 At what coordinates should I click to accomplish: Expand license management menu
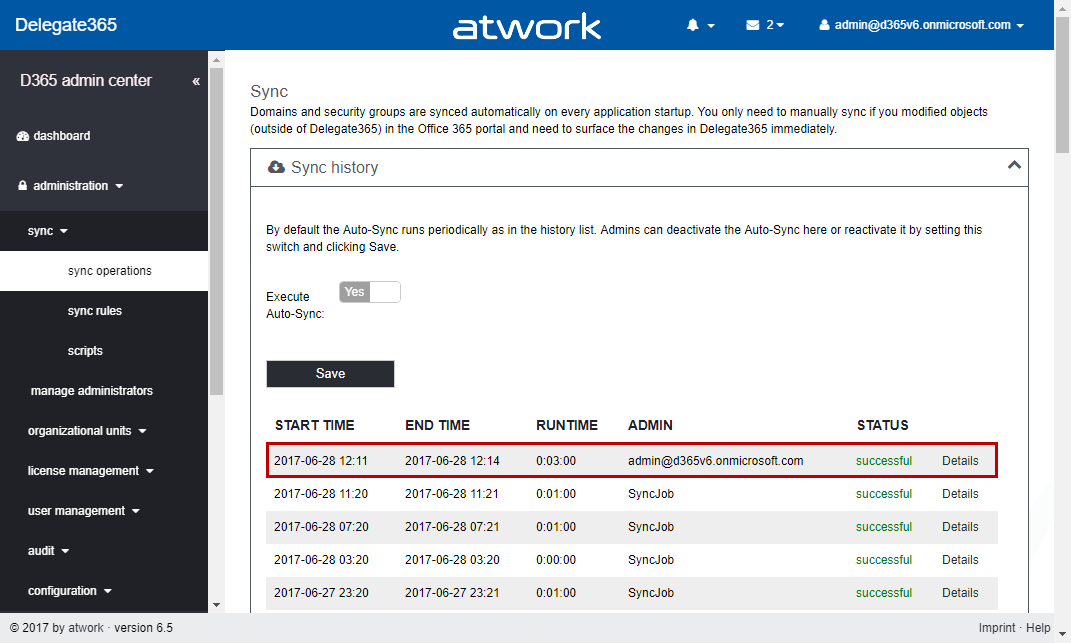(90, 471)
